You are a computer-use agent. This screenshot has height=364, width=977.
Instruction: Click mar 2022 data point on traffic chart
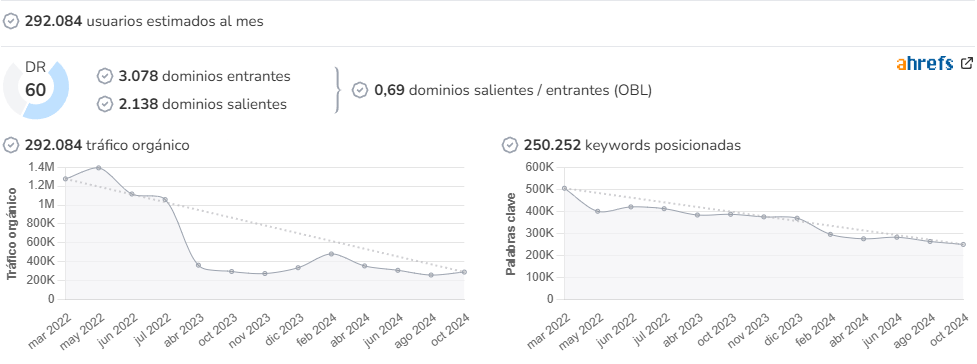65,179
